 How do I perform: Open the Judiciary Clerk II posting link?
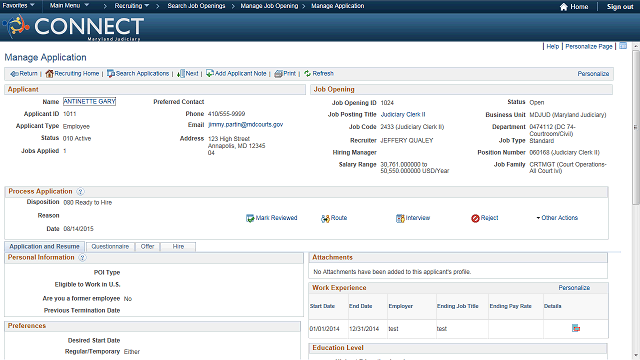pos(403,115)
